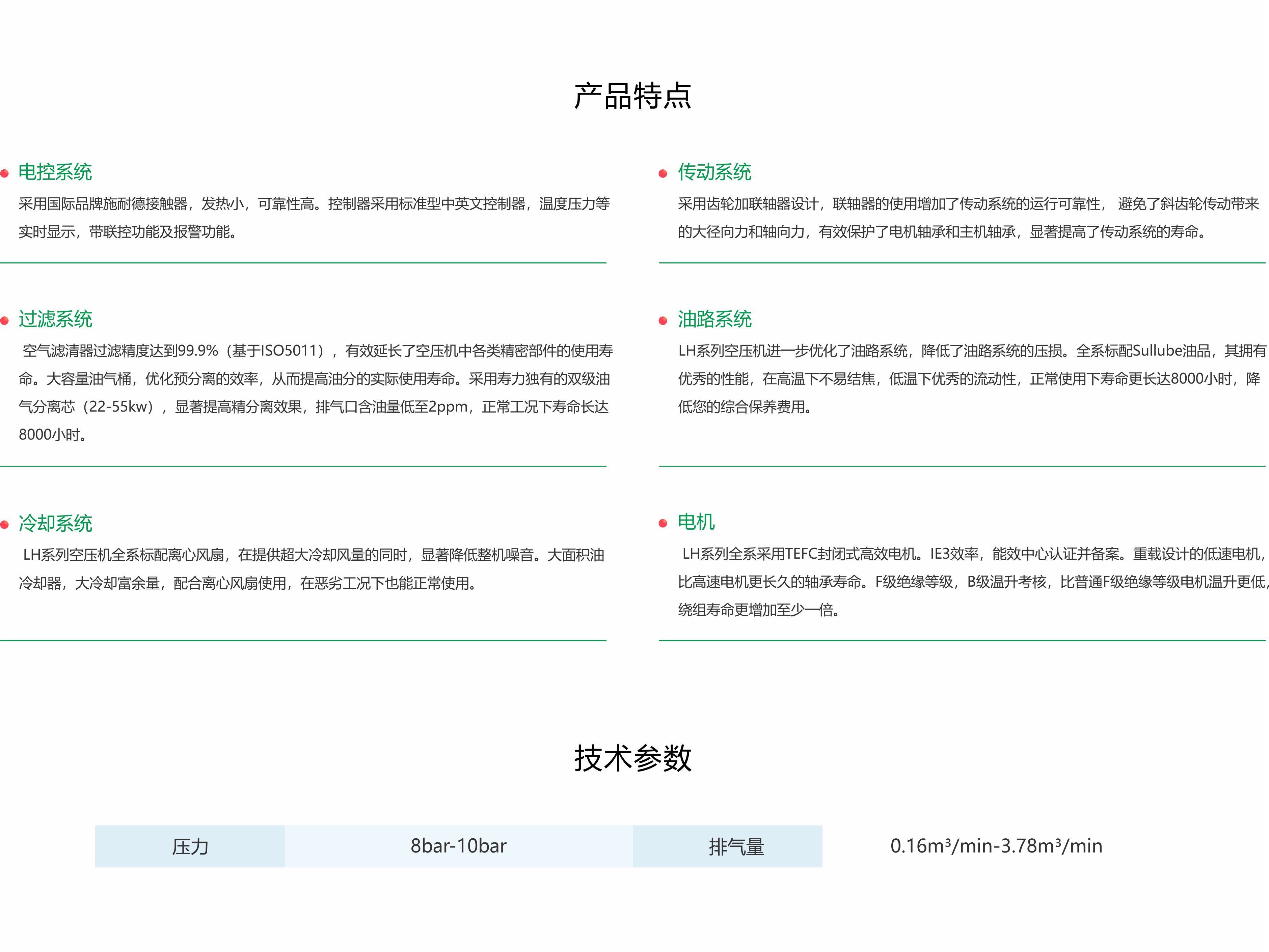
Task: Click the 冷却系统 green heading
Action: pos(55,523)
